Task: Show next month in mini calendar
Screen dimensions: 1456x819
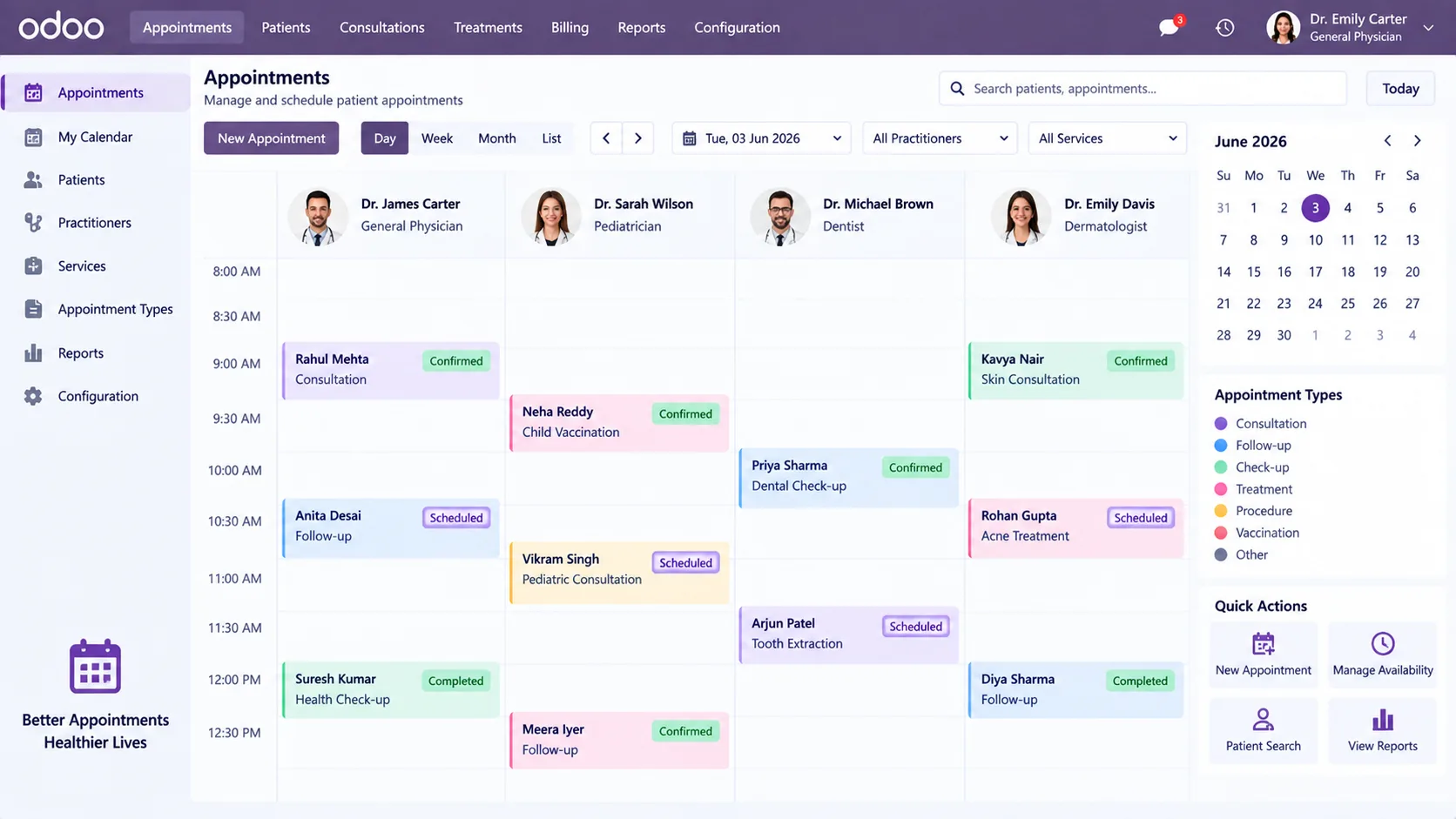Action: tap(1417, 141)
